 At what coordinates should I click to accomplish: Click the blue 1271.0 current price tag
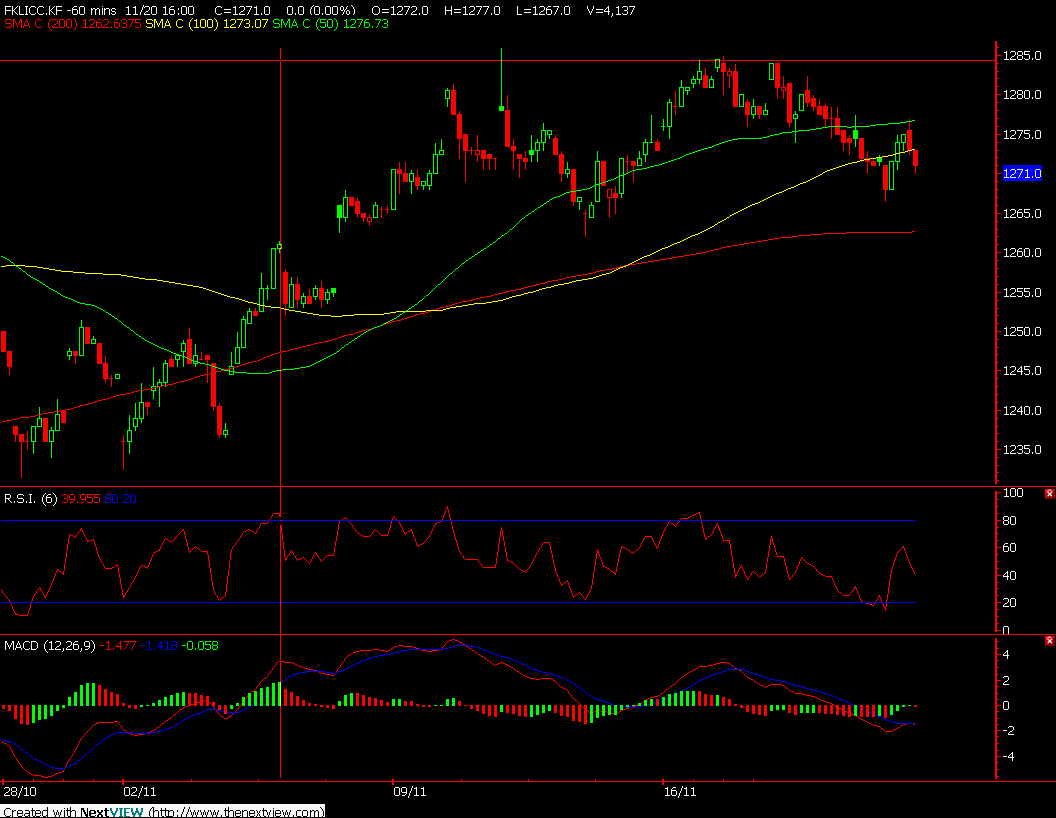[1022, 174]
